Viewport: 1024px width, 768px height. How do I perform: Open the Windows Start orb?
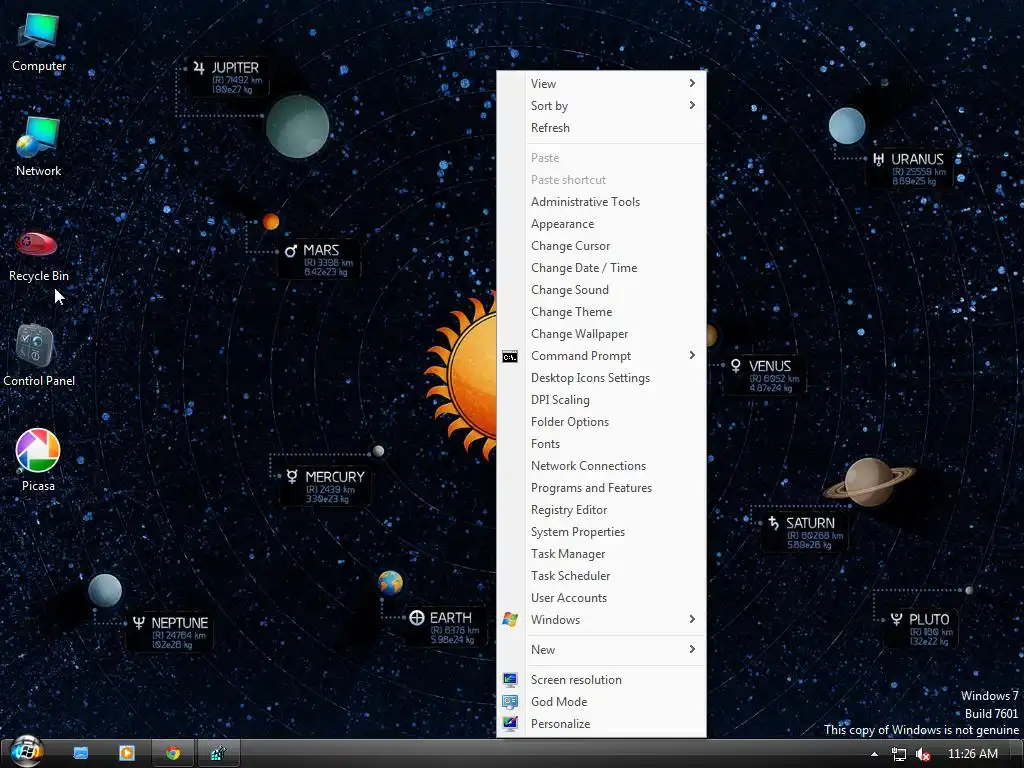point(27,752)
